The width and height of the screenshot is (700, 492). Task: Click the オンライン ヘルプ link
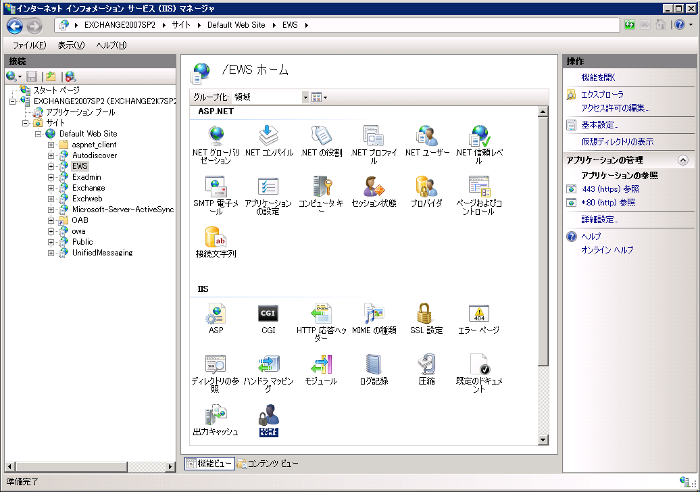pos(607,250)
